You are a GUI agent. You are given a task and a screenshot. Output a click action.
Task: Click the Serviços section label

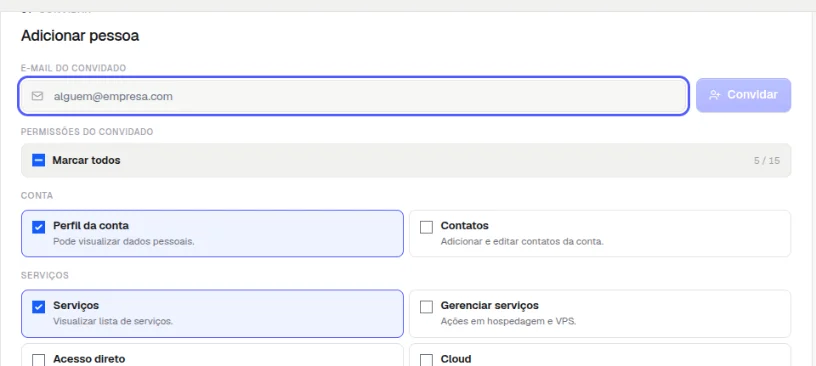pos(45,275)
